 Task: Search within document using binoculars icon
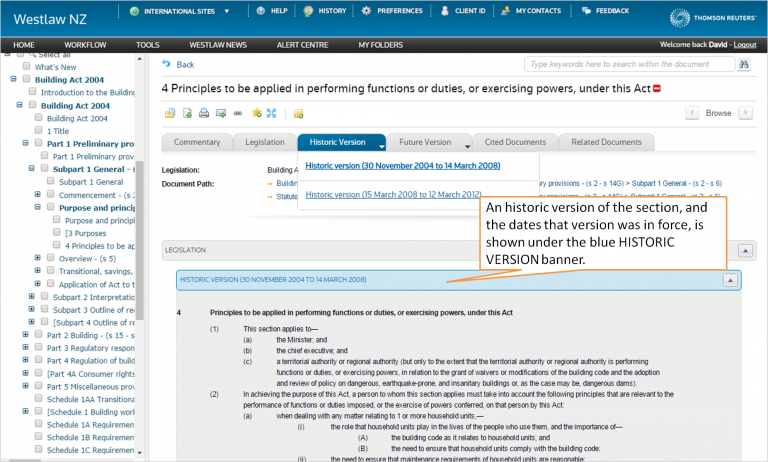tap(744, 64)
